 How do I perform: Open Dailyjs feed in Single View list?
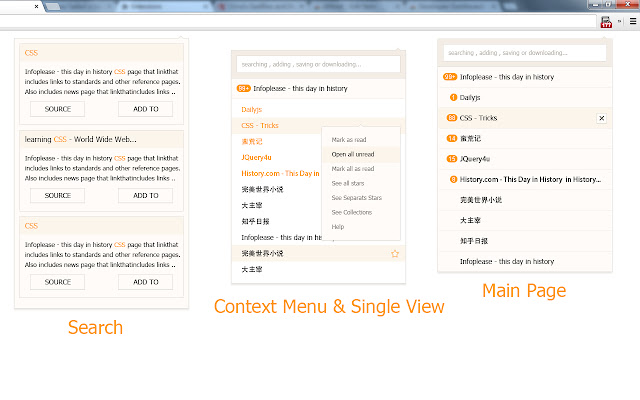pyautogui.click(x=252, y=109)
